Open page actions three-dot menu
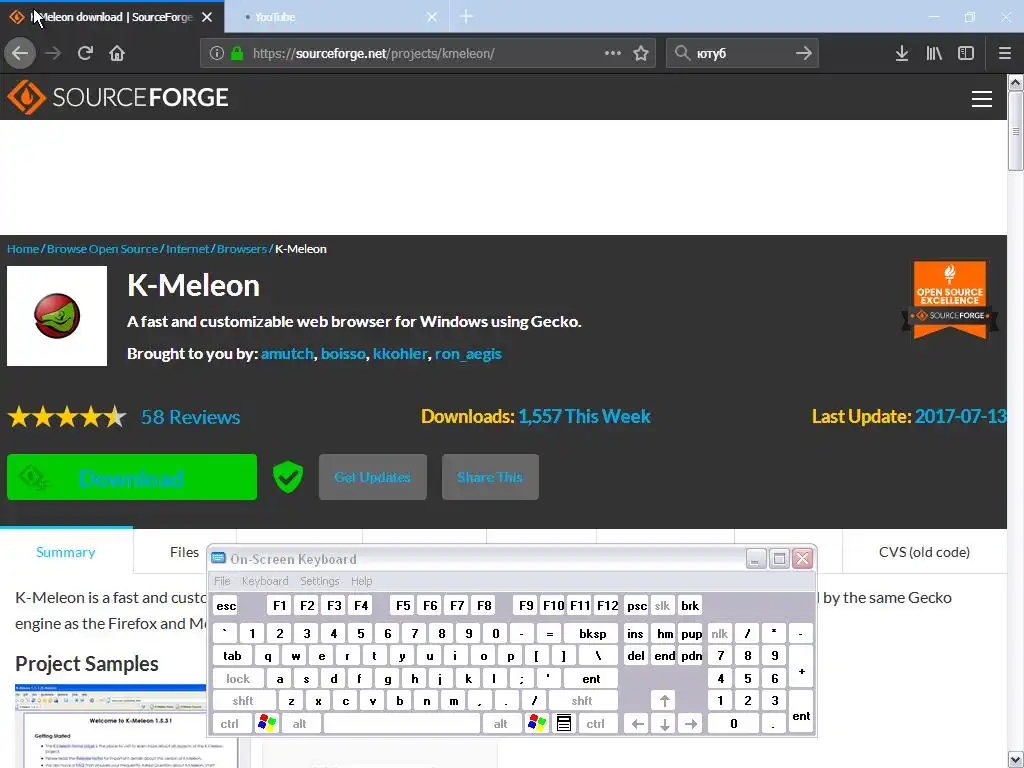Image resolution: width=1024 pixels, height=768 pixels. [613, 53]
